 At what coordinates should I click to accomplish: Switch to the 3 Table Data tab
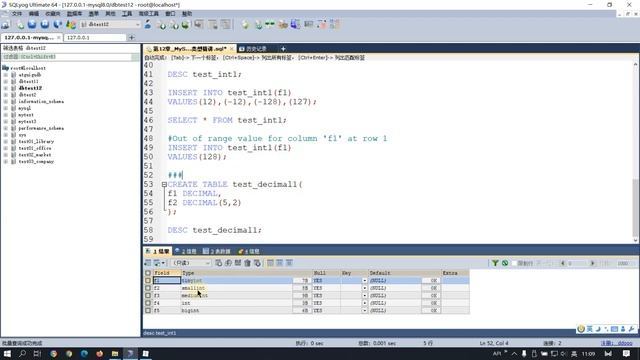(x=216, y=251)
